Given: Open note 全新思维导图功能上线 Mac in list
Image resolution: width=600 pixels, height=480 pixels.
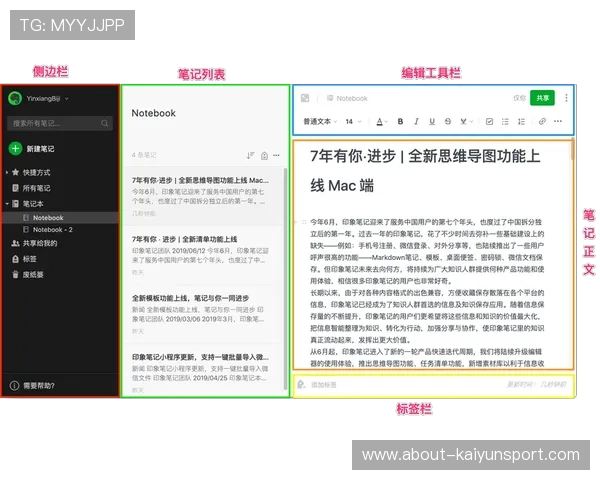Looking at the screenshot, I should point(203,196).
